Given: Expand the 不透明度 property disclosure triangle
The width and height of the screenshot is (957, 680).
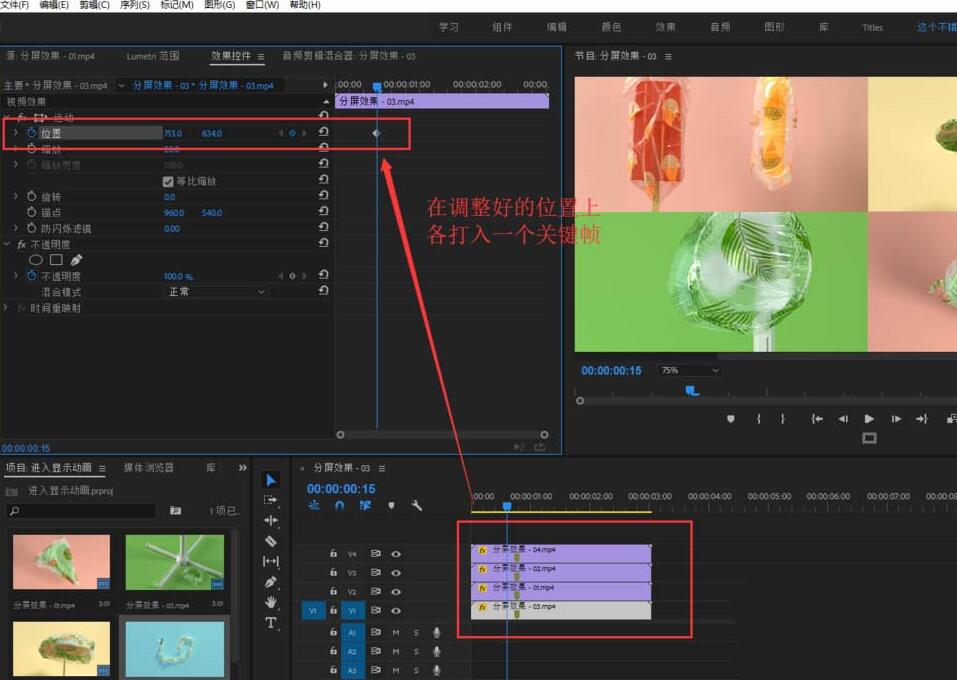Looking at the screenshot, I should point(15,275).
